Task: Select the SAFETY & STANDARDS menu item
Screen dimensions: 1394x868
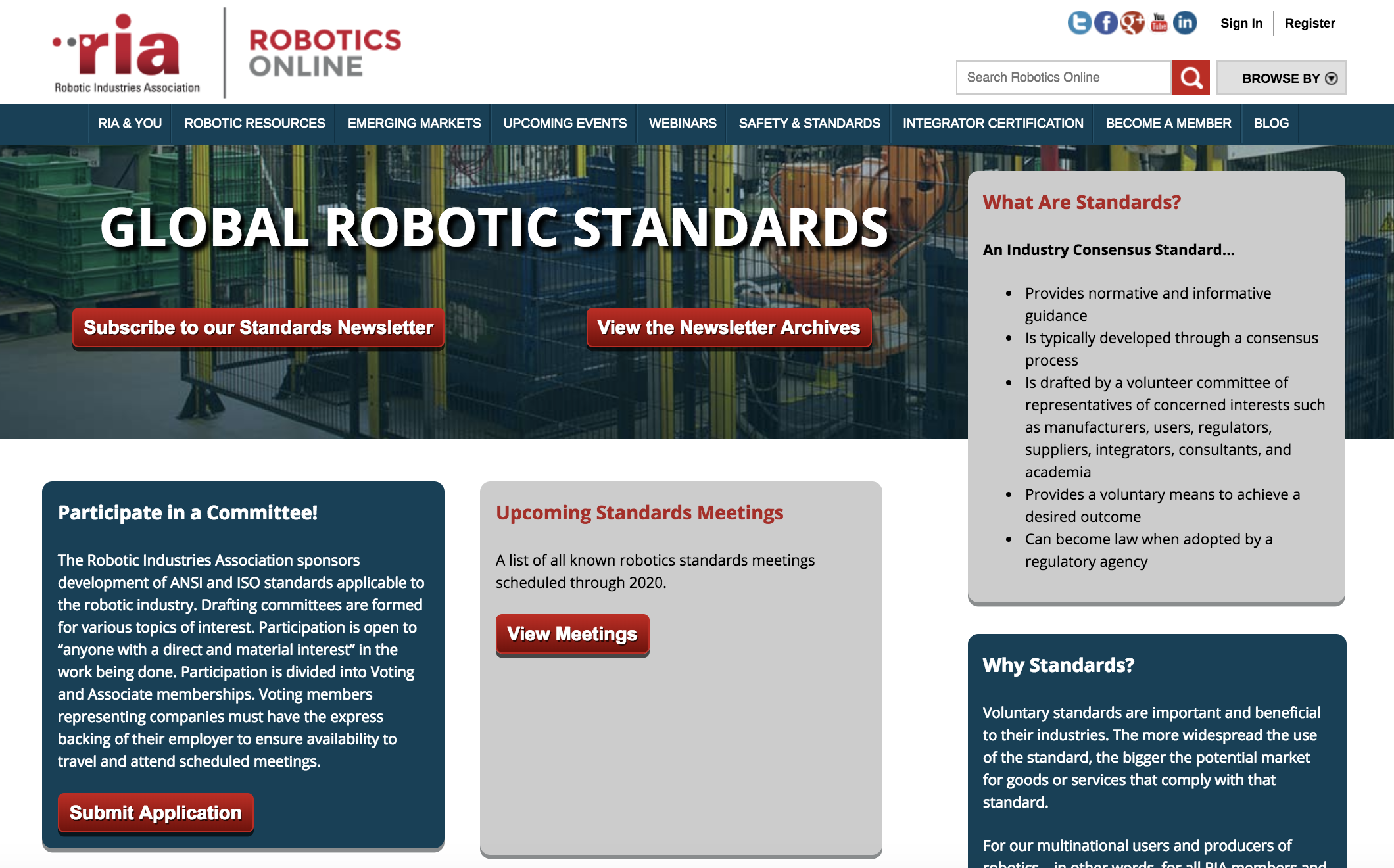Action: click(810, 123)
